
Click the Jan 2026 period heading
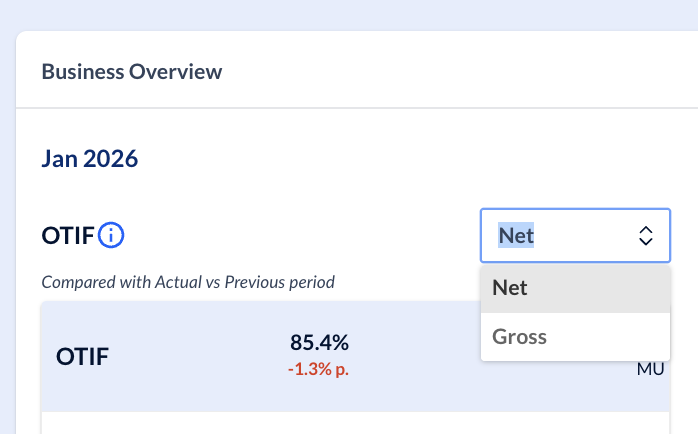pyautogui.click(x=90, y=158)
